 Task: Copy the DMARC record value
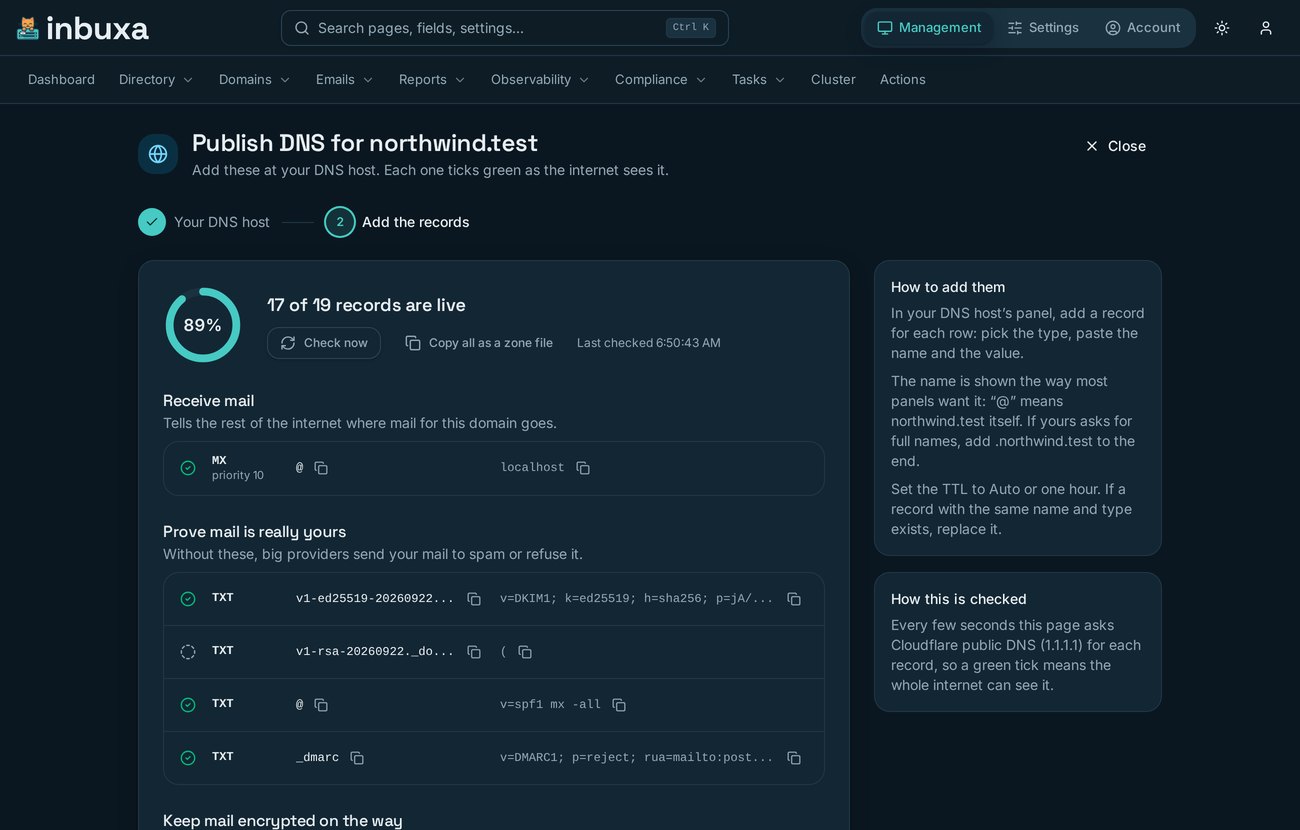coord(794,758)
